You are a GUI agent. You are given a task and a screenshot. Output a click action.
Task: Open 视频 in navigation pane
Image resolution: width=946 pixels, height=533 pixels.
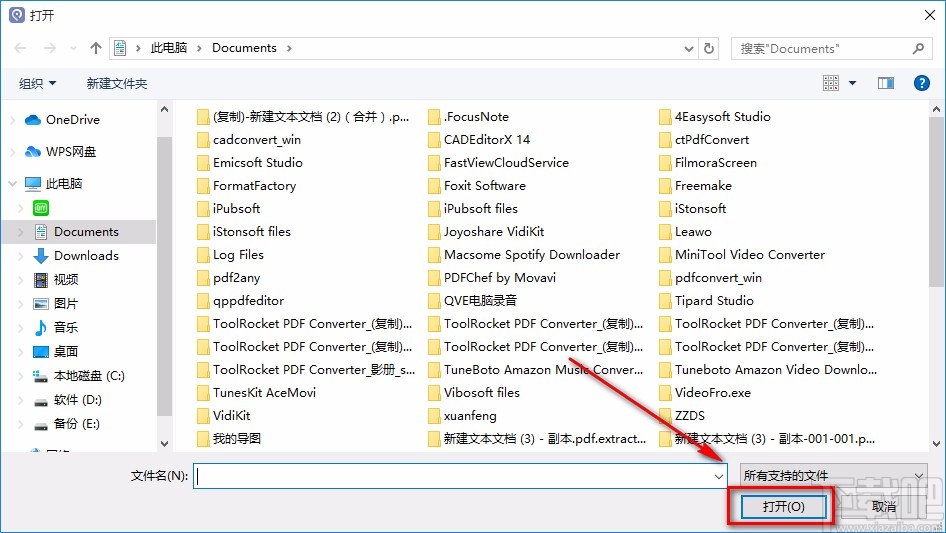(56, 279)
